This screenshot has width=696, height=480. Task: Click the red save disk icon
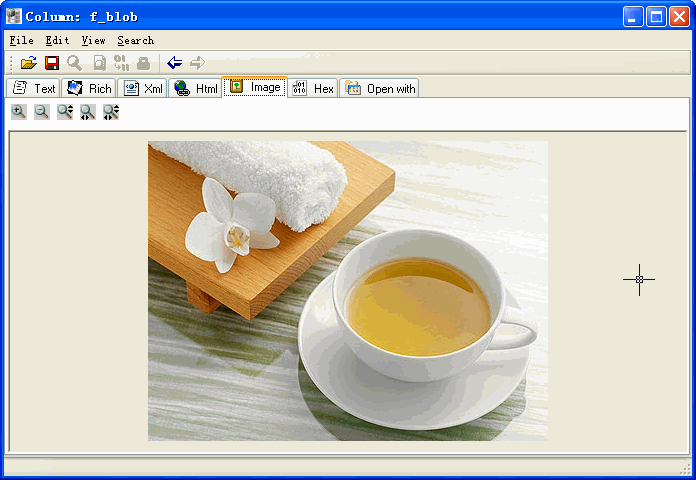coord(52,63)
